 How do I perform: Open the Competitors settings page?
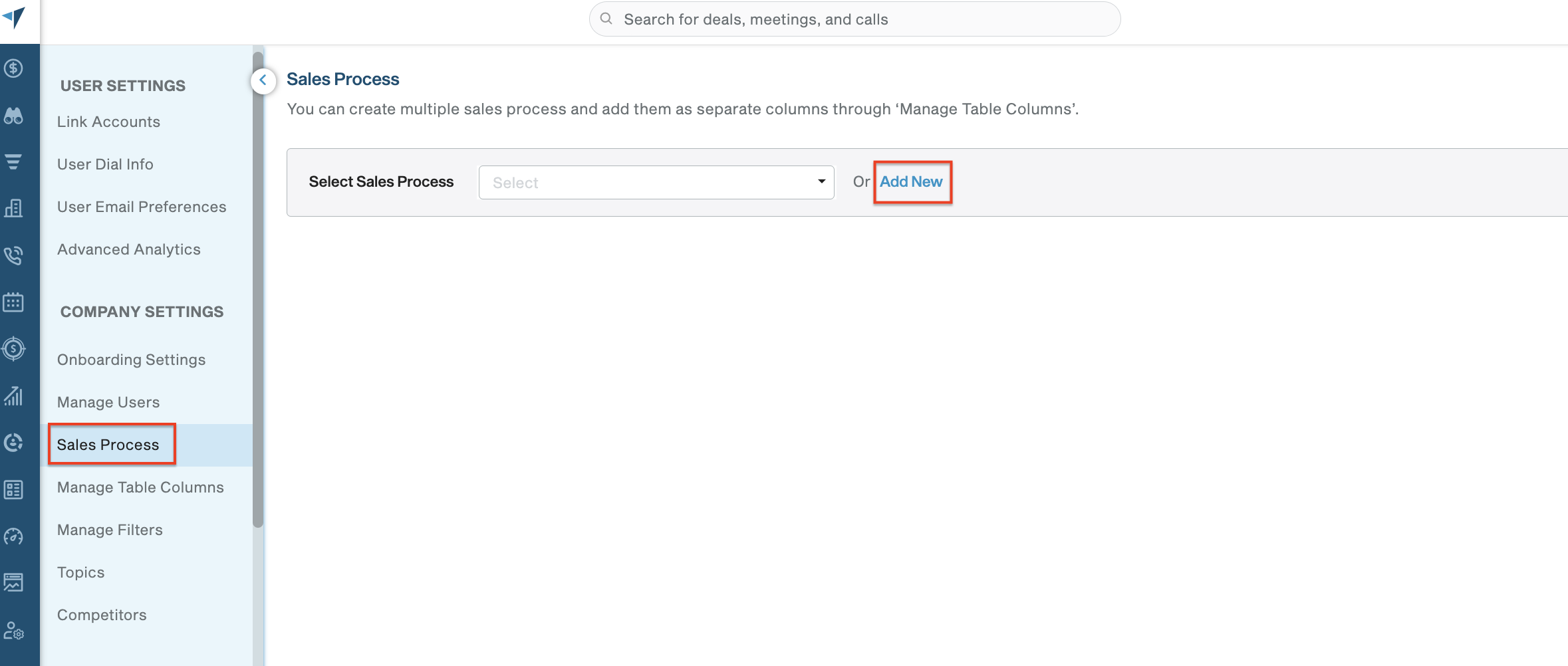click(x=102, y=615)
